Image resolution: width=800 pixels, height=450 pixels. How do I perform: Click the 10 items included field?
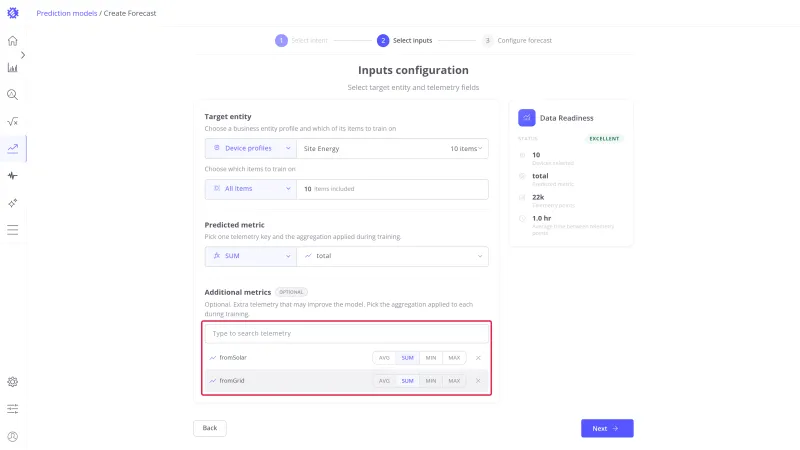point(392,189)
